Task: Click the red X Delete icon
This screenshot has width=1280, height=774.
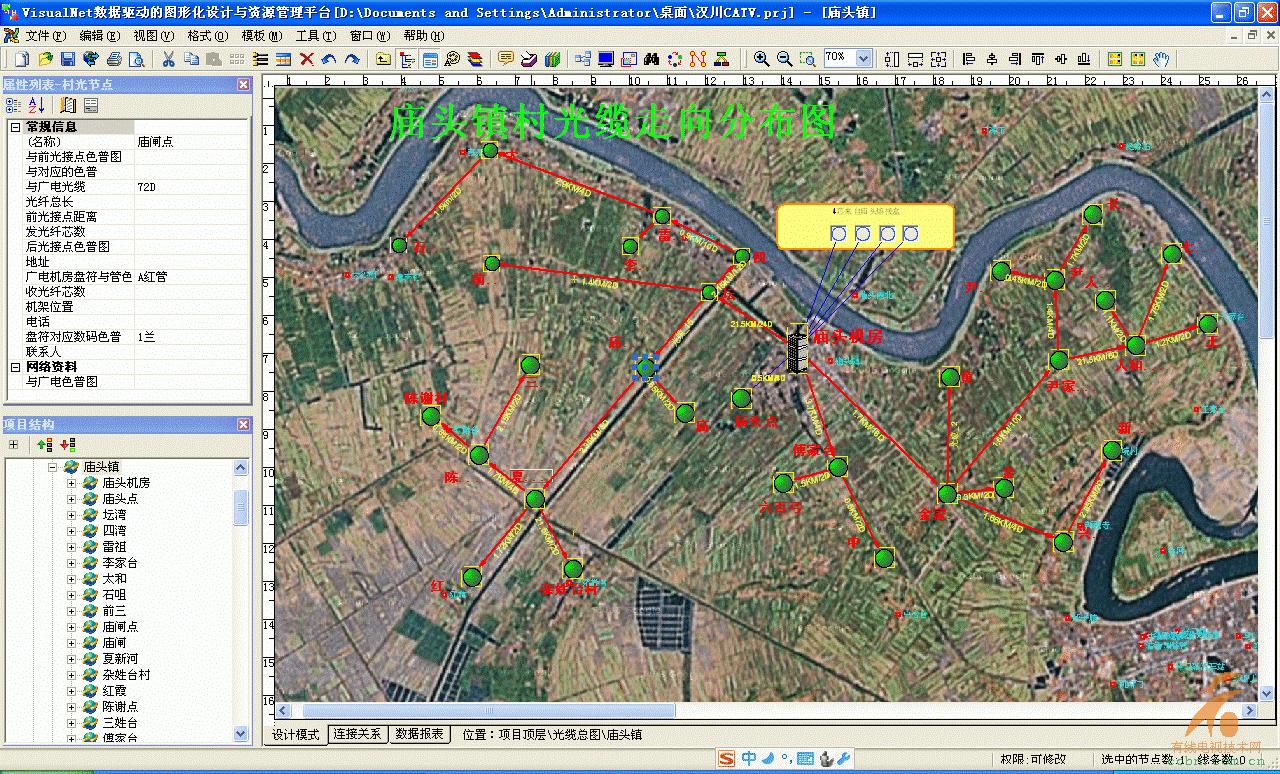Action: (307, 60)
